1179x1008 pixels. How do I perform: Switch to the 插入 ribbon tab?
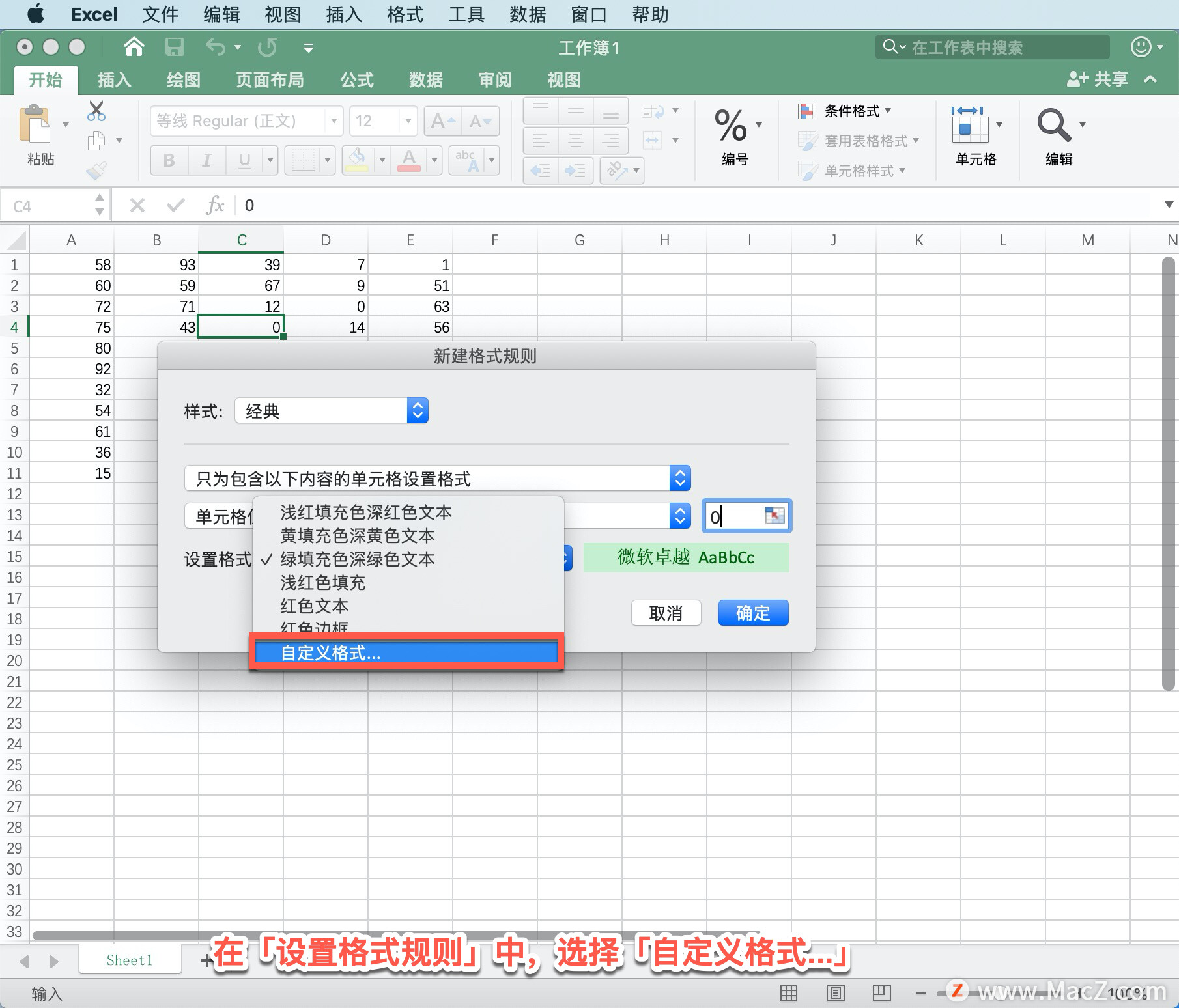coord(115,79)
